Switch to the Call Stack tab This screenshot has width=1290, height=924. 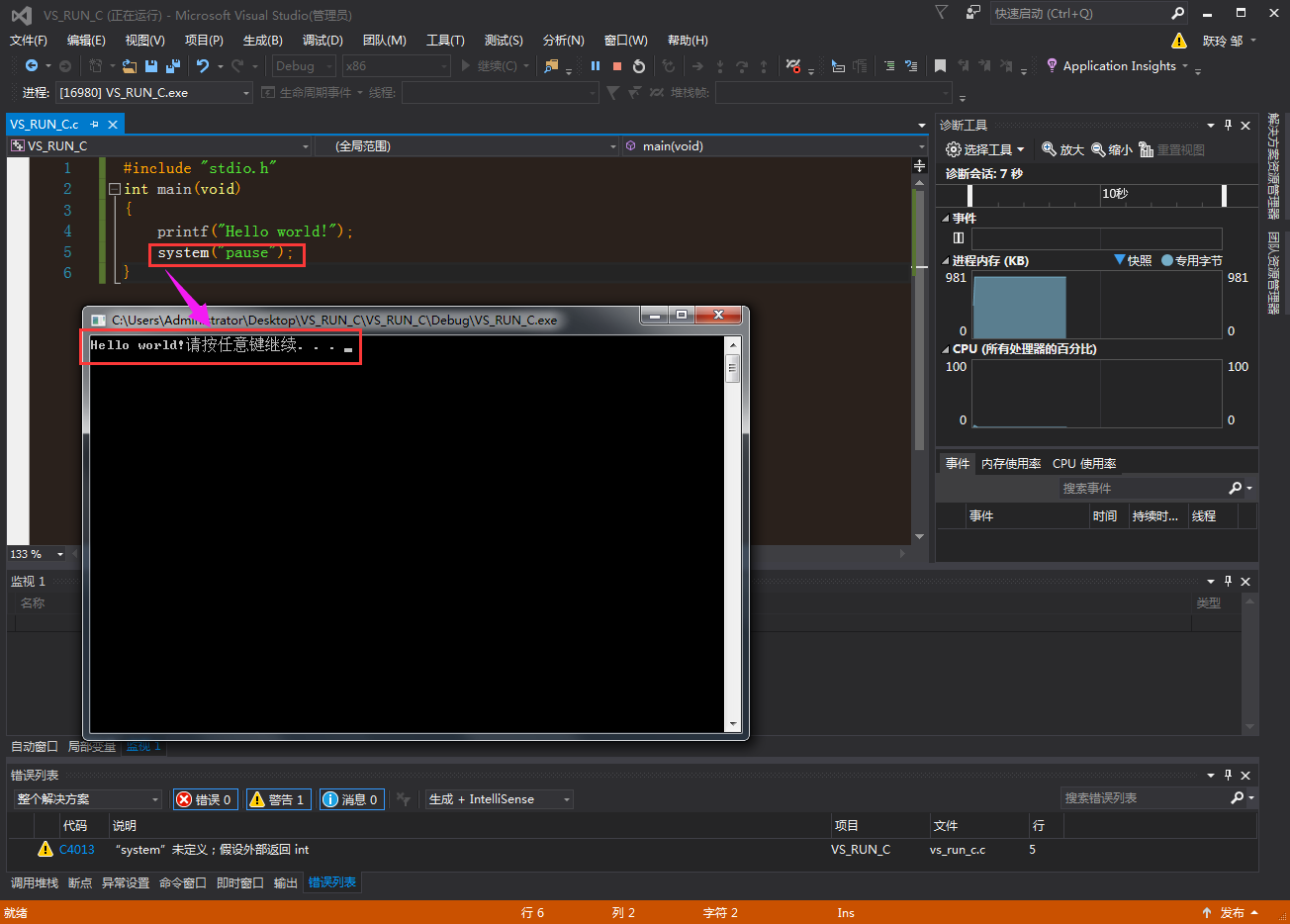[x=35, y=883]
